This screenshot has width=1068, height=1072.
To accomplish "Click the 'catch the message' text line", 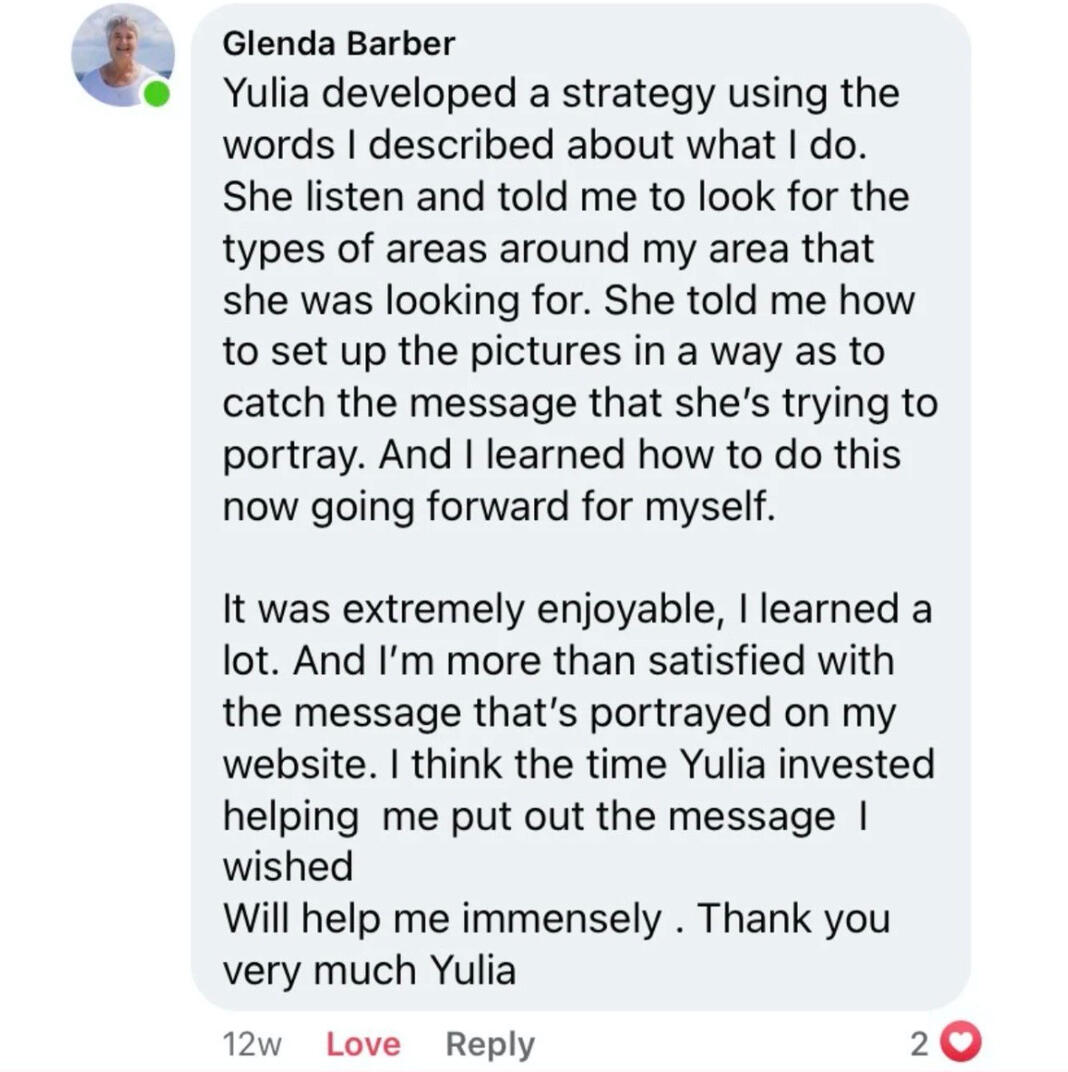I will point(580,403).
